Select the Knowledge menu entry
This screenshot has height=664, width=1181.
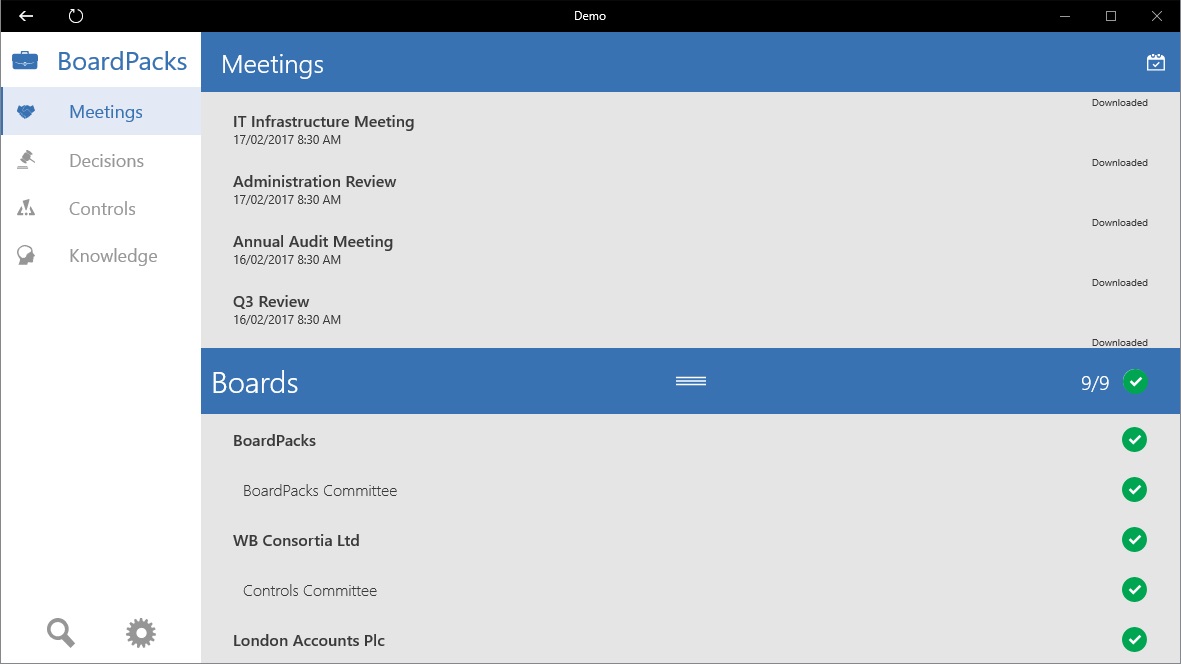(113, 255)
